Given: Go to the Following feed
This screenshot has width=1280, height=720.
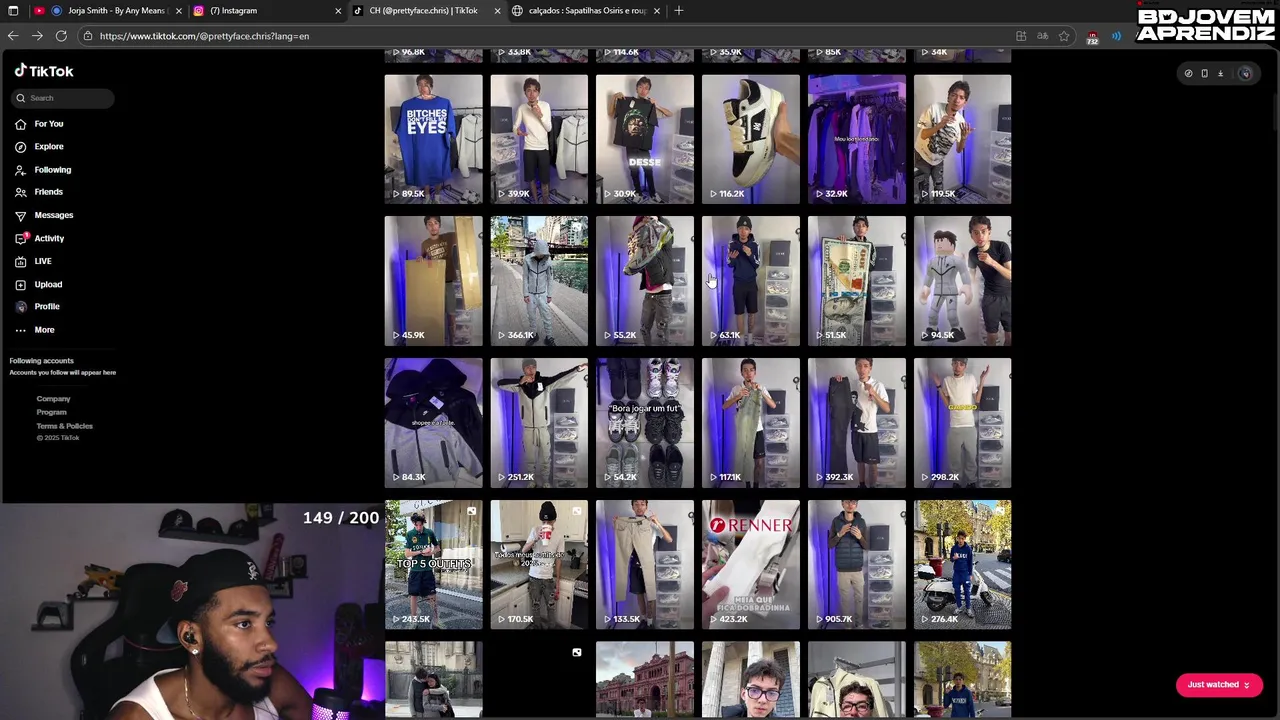Looking at the screenshot, I should pyautogui.click(x=43, y=170).
